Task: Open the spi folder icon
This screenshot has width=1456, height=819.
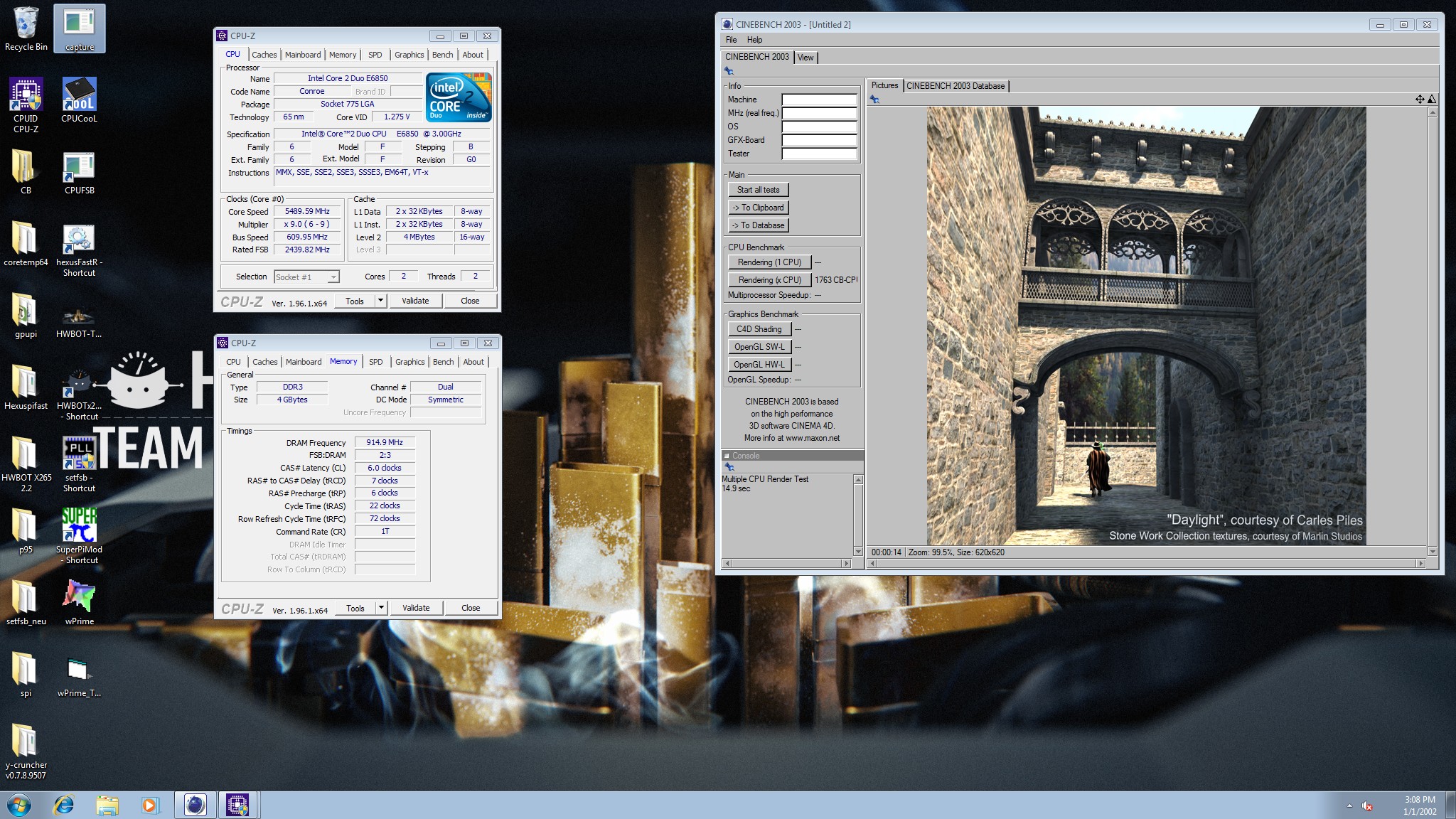Action: 26,675
